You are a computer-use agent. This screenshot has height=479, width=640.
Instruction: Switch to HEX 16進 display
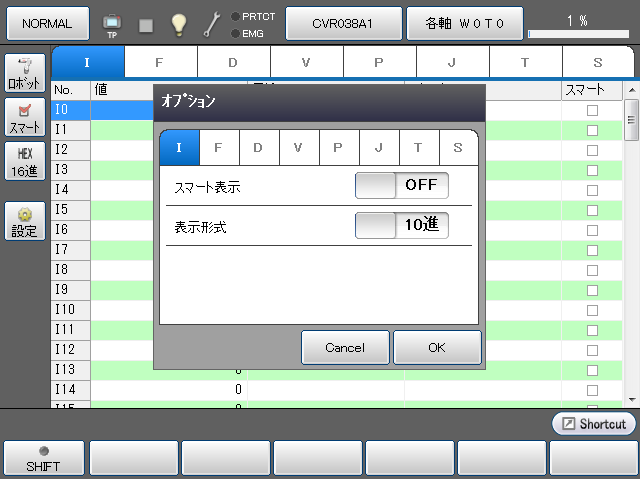[24, 163]
